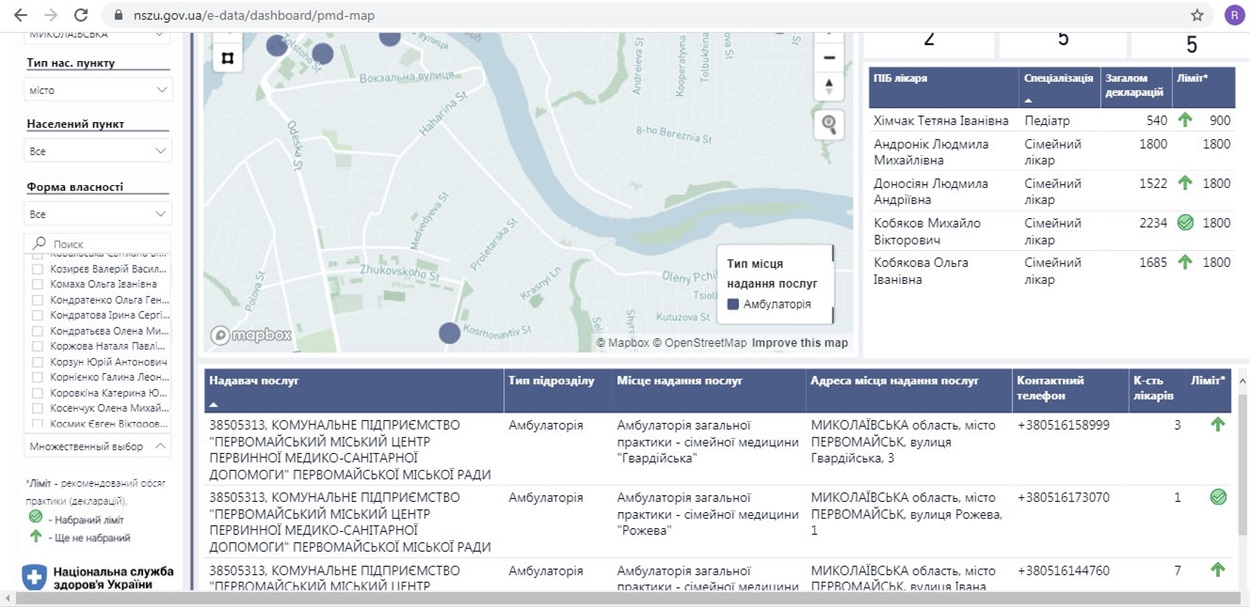1250x609 pixels.
Task: Select the Кондратова Ірина checkbox
Action: click(x=38, y=315)
